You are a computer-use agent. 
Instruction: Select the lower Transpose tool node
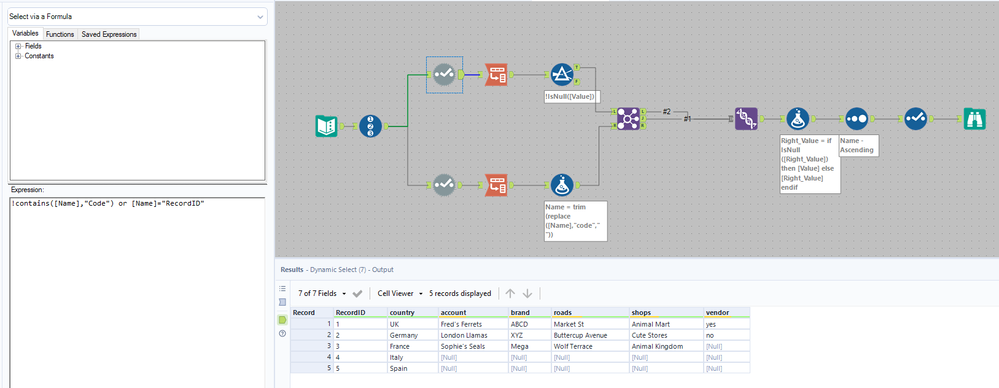496,185
